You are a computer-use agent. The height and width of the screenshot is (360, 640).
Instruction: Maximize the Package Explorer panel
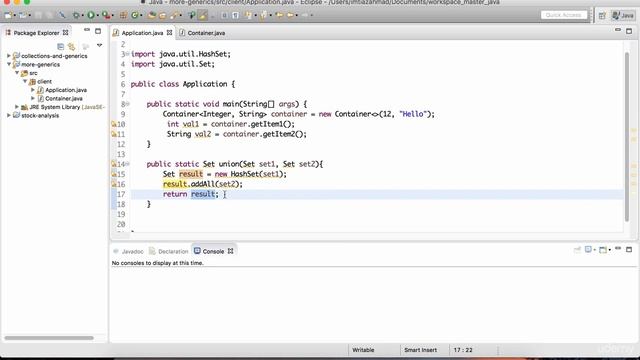98,31
